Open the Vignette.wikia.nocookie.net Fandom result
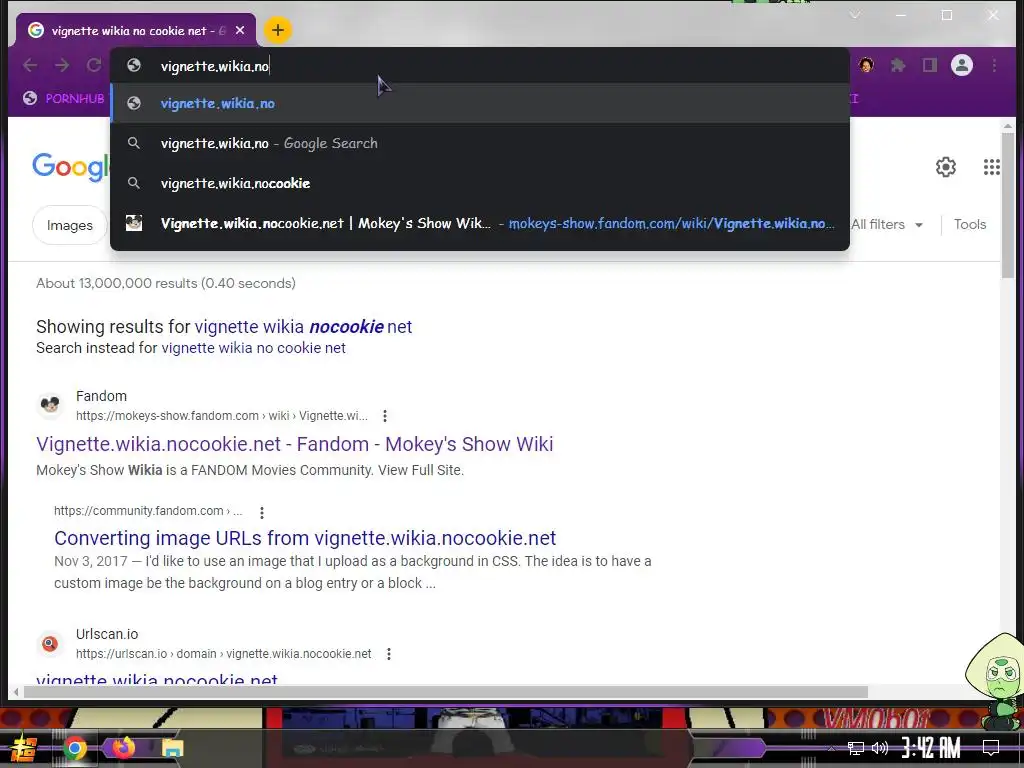This screenshot has width=1024, height=768. (295, 444)
